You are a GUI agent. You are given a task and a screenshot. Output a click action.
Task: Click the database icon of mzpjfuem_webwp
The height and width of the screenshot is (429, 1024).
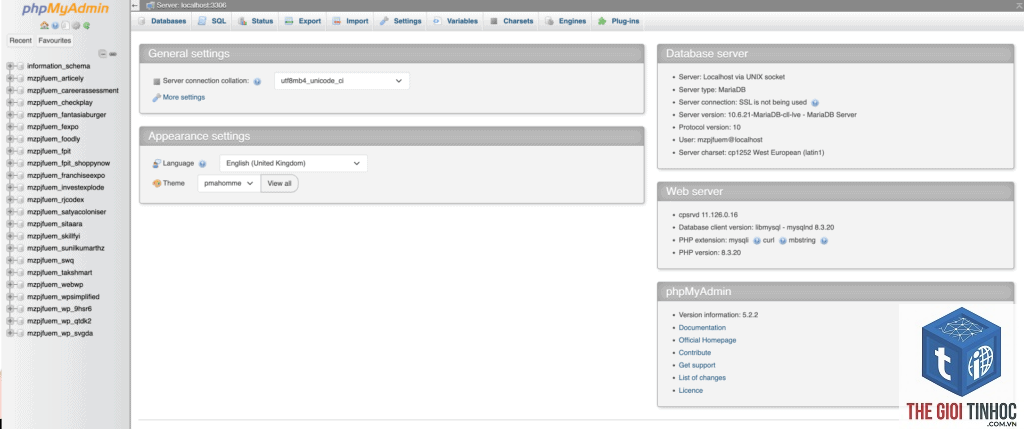[x=20, y=285]
